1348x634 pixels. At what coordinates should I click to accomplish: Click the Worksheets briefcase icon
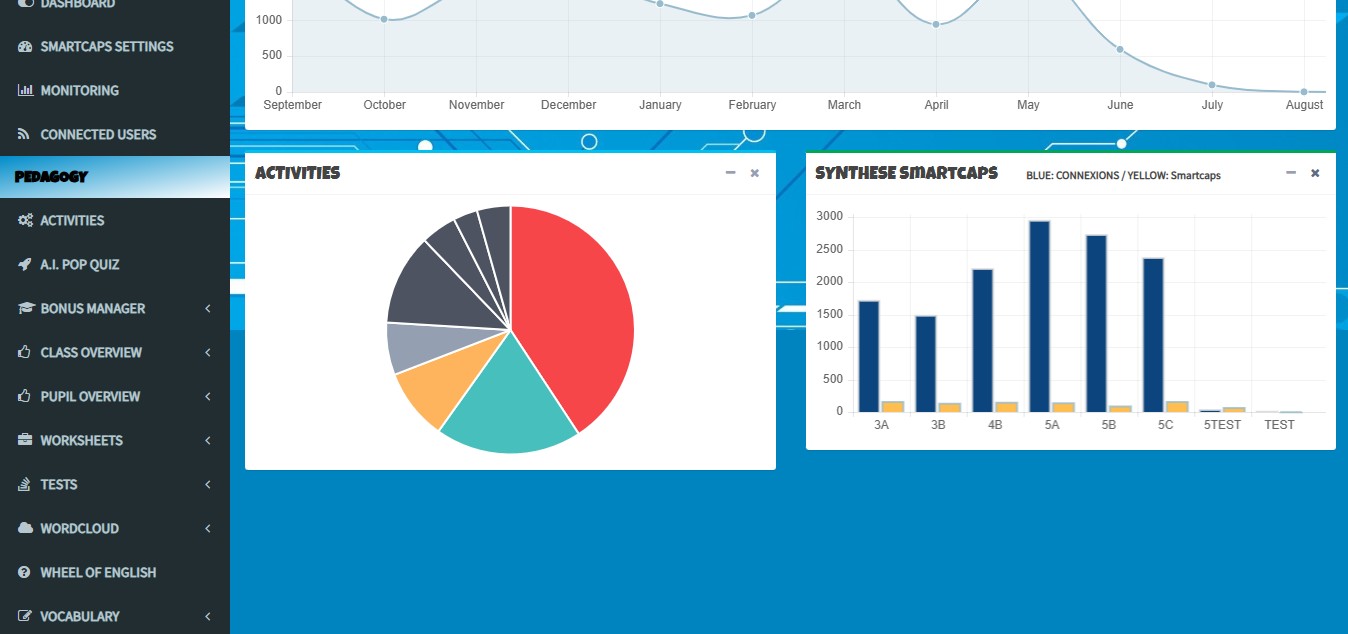(x=25, y=441)
